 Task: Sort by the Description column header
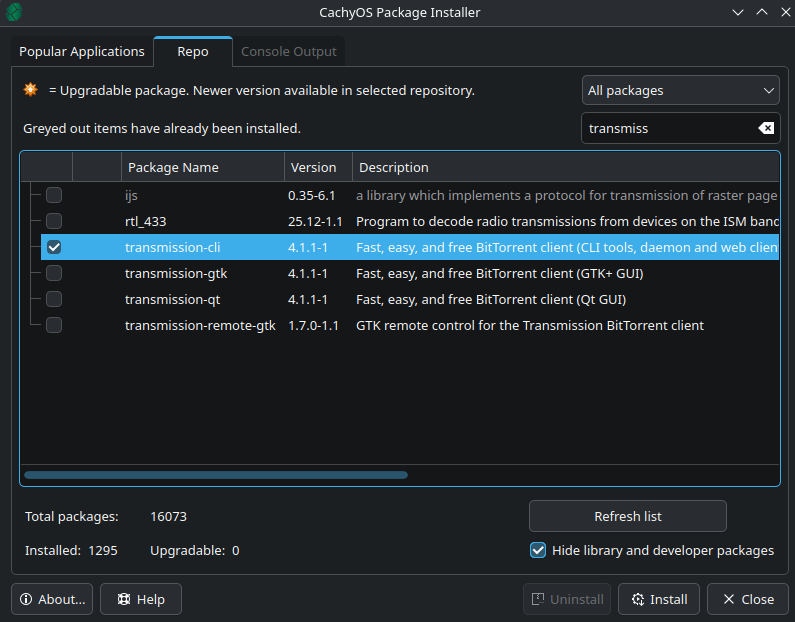pos(566,167)
